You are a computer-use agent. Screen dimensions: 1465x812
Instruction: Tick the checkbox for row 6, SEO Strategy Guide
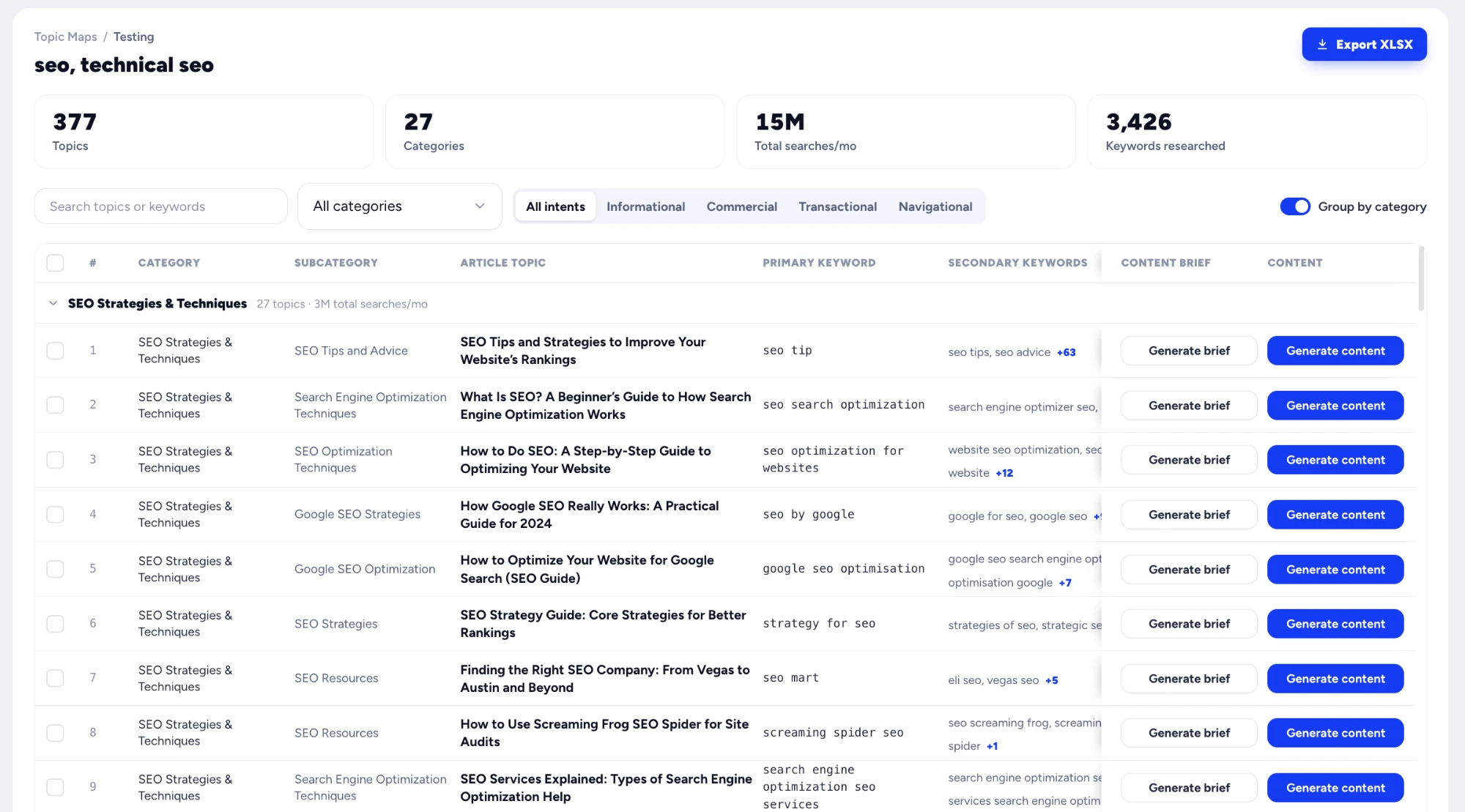55,624
